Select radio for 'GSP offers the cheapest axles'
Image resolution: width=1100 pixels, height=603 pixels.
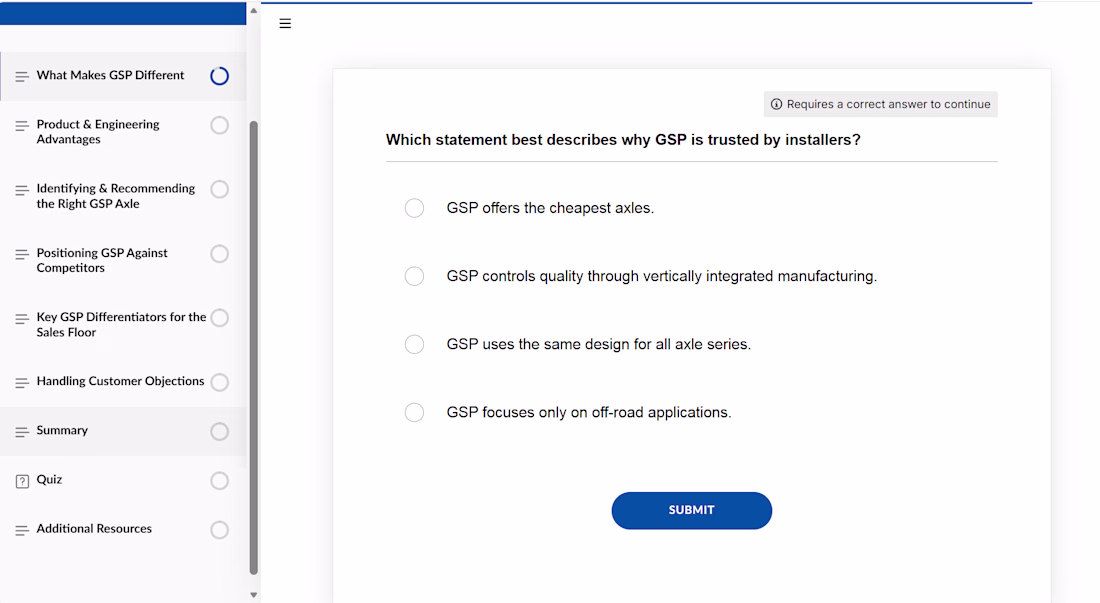[414, 208]
